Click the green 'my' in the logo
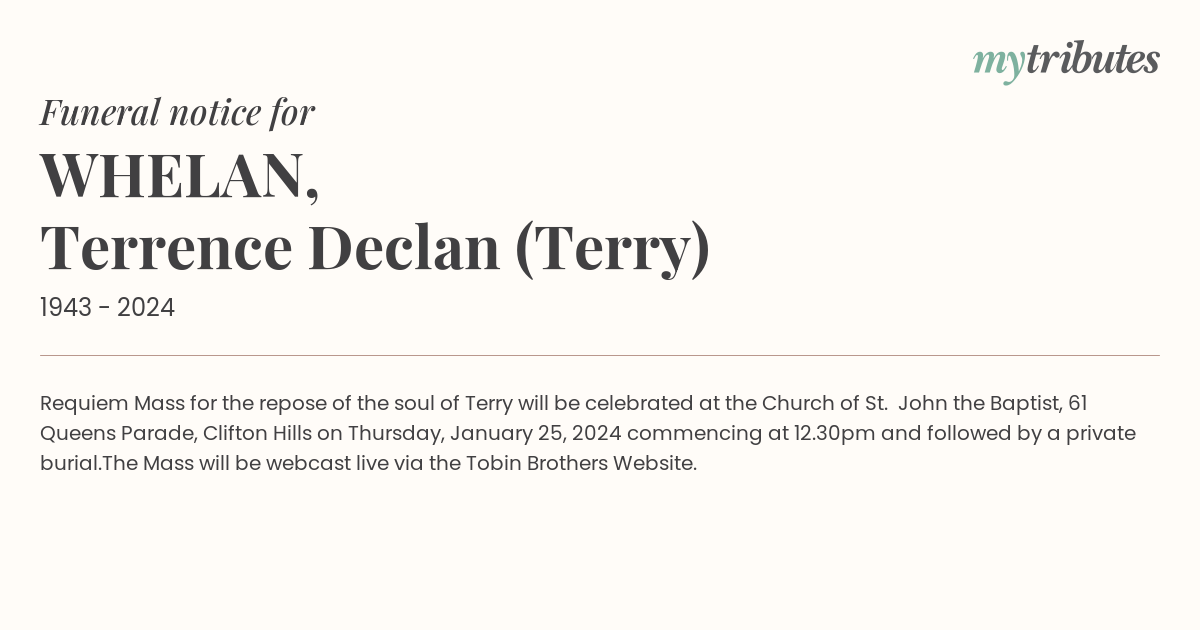1200x630 pixels. coord(999,64)
